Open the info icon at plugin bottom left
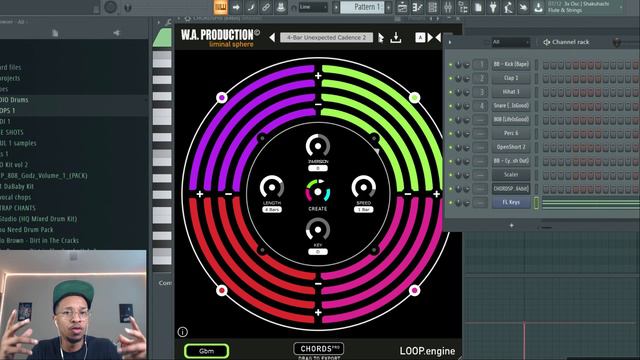640x360 pixels. 182,332
